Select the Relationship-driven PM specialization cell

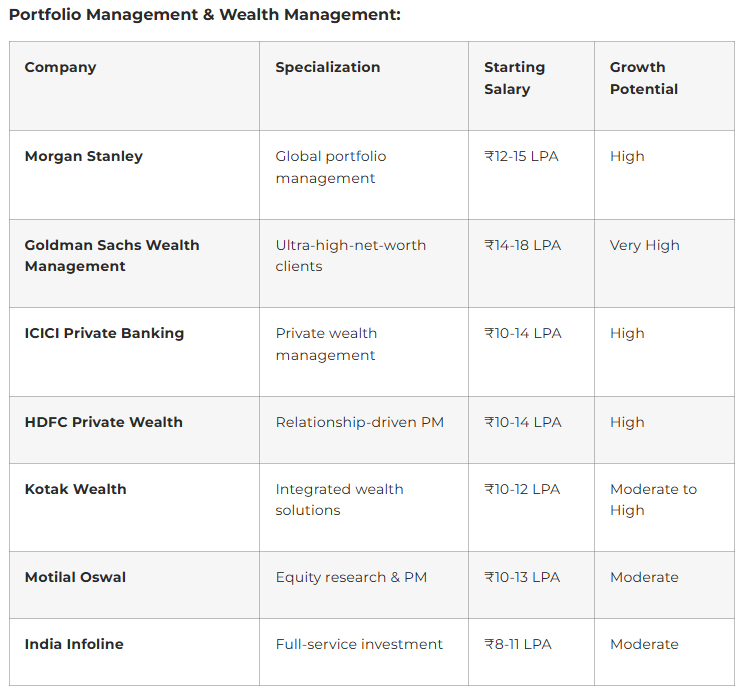tap(359, 422)
